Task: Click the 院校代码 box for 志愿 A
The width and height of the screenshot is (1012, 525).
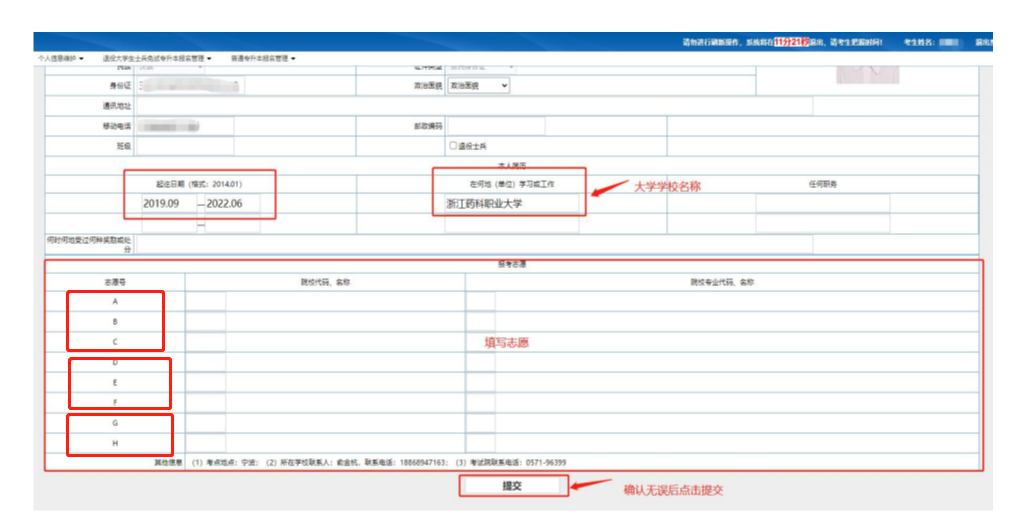Action: tap(206, 301)
